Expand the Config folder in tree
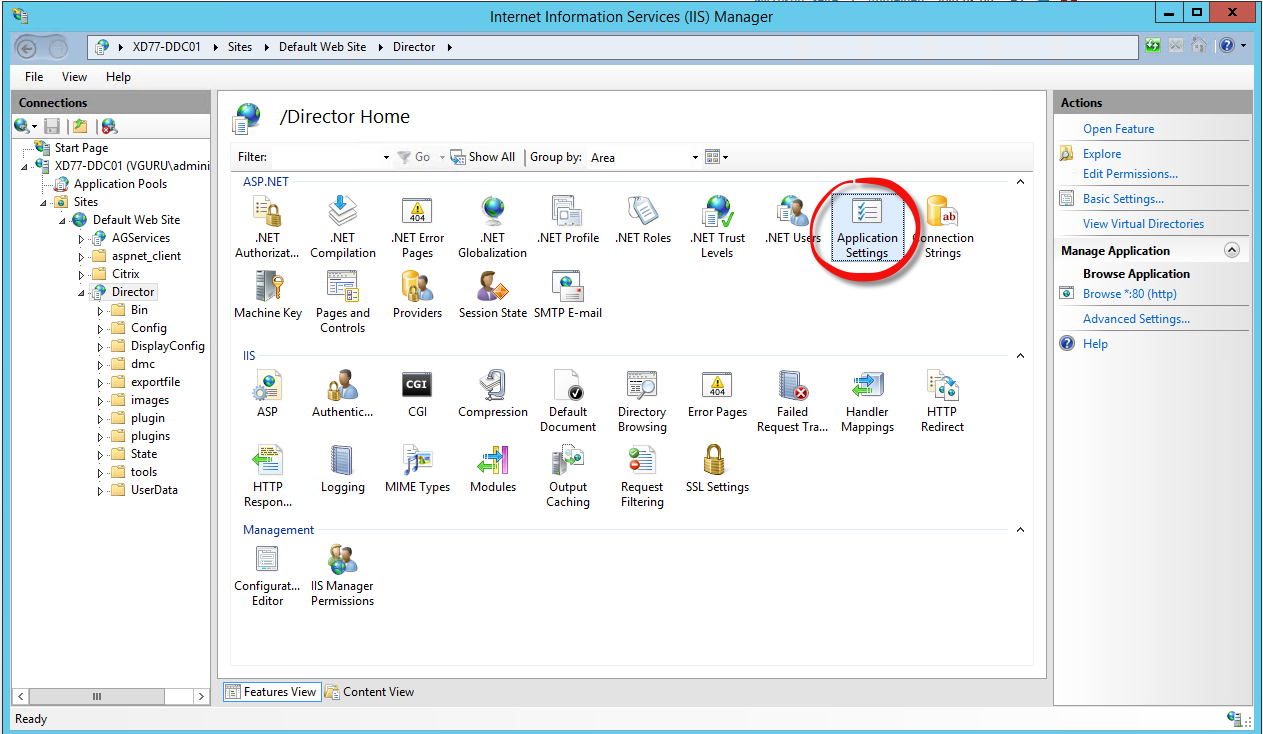This screenshot has width=1263, height=734. 100,328
